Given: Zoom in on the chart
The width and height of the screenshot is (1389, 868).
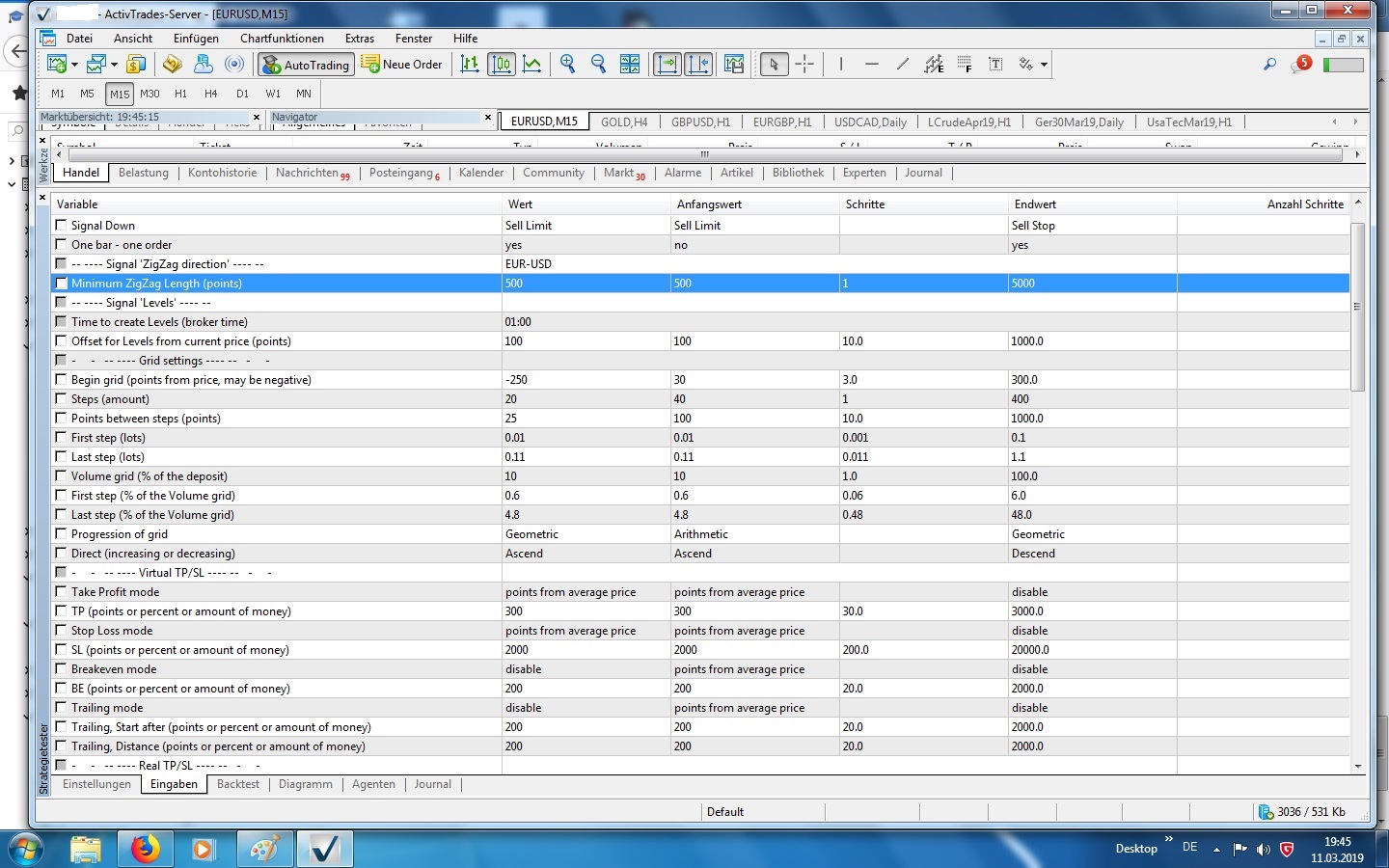Looking at the screenshot, I should pos(567,64).
